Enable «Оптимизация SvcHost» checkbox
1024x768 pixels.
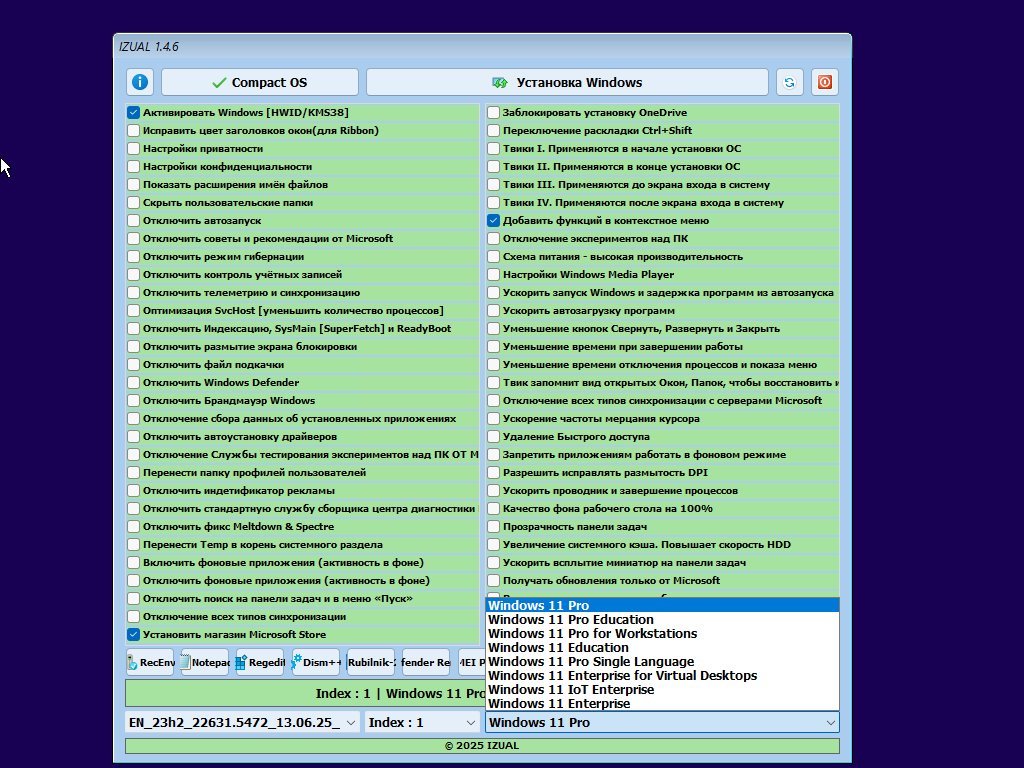[x=133, y=311]
